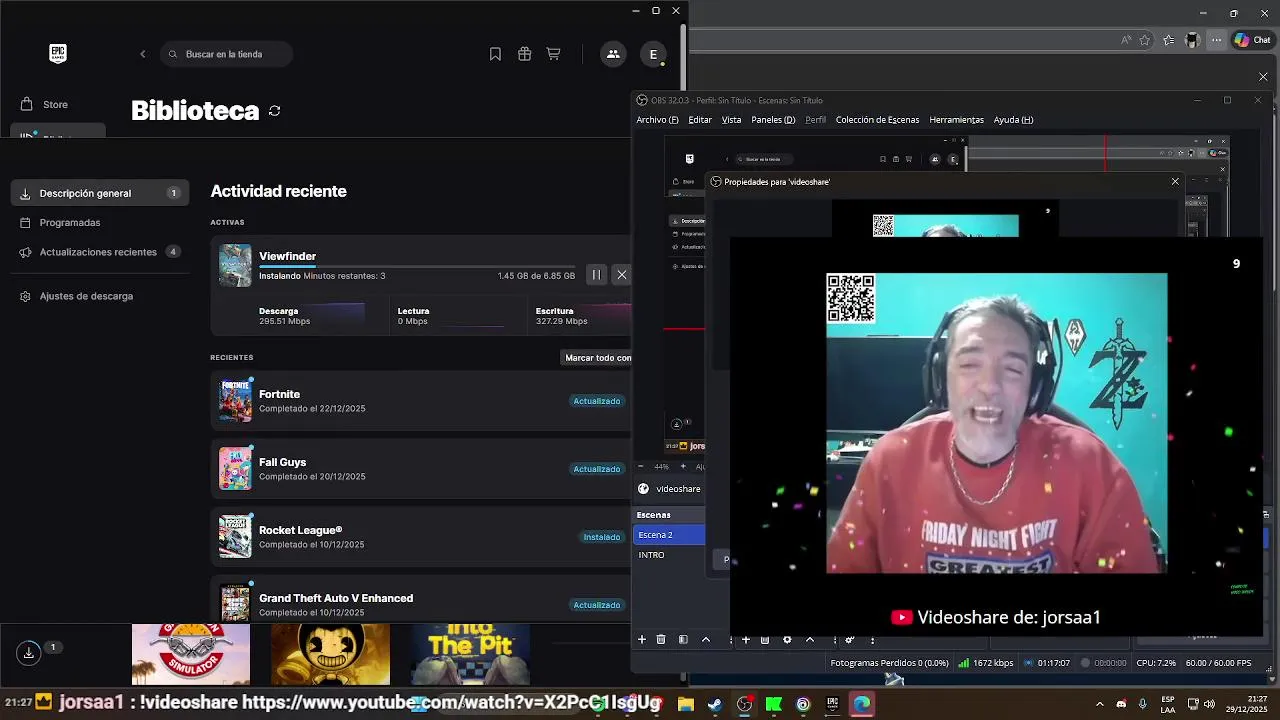Open Read aloud icon in Edge address bar
This screenshot has height=720, width=1280.
pos(1126,40)
